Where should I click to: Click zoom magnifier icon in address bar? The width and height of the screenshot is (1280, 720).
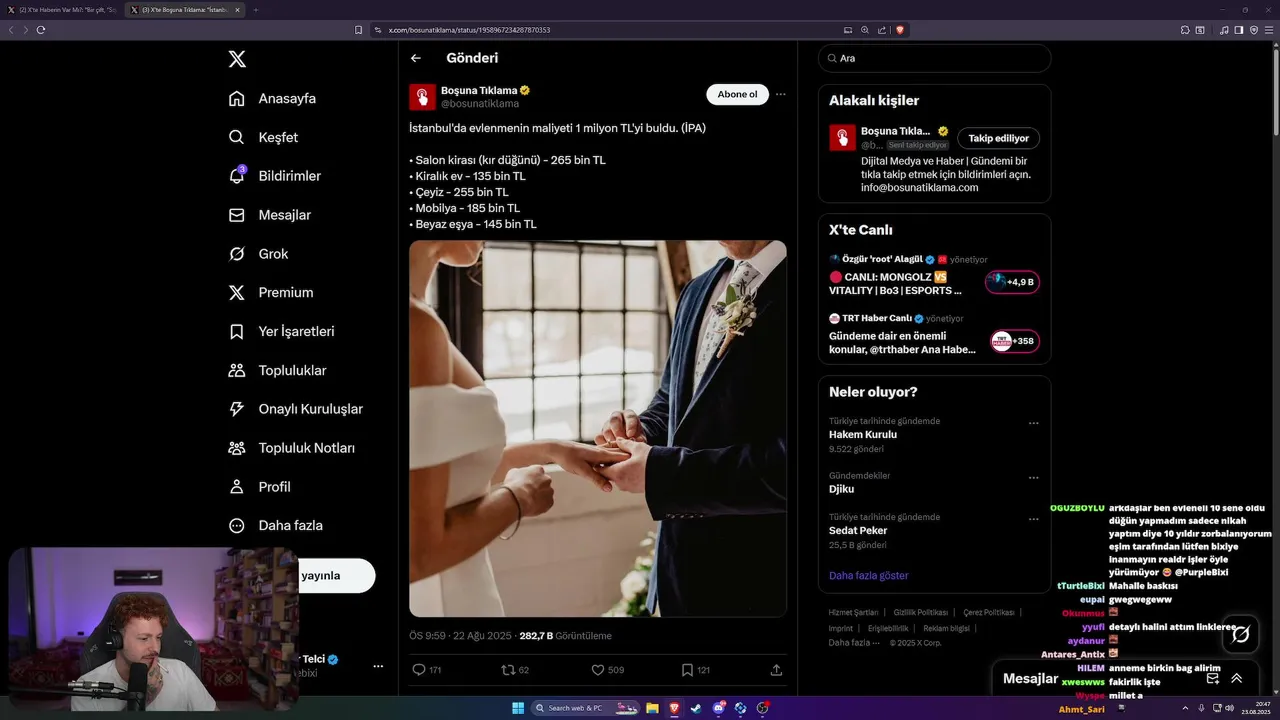pyautogui.click(x=865, y=30)
